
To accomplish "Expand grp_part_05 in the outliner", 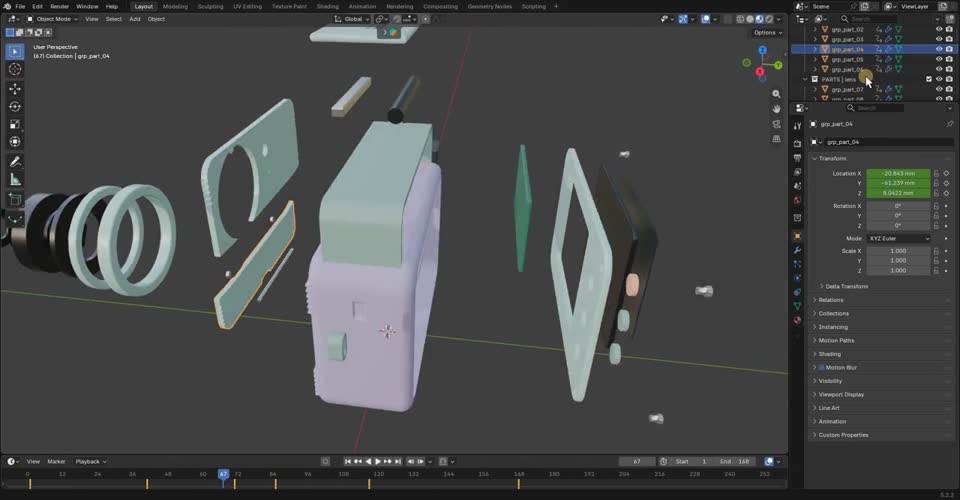I will [x=815, y=59].
